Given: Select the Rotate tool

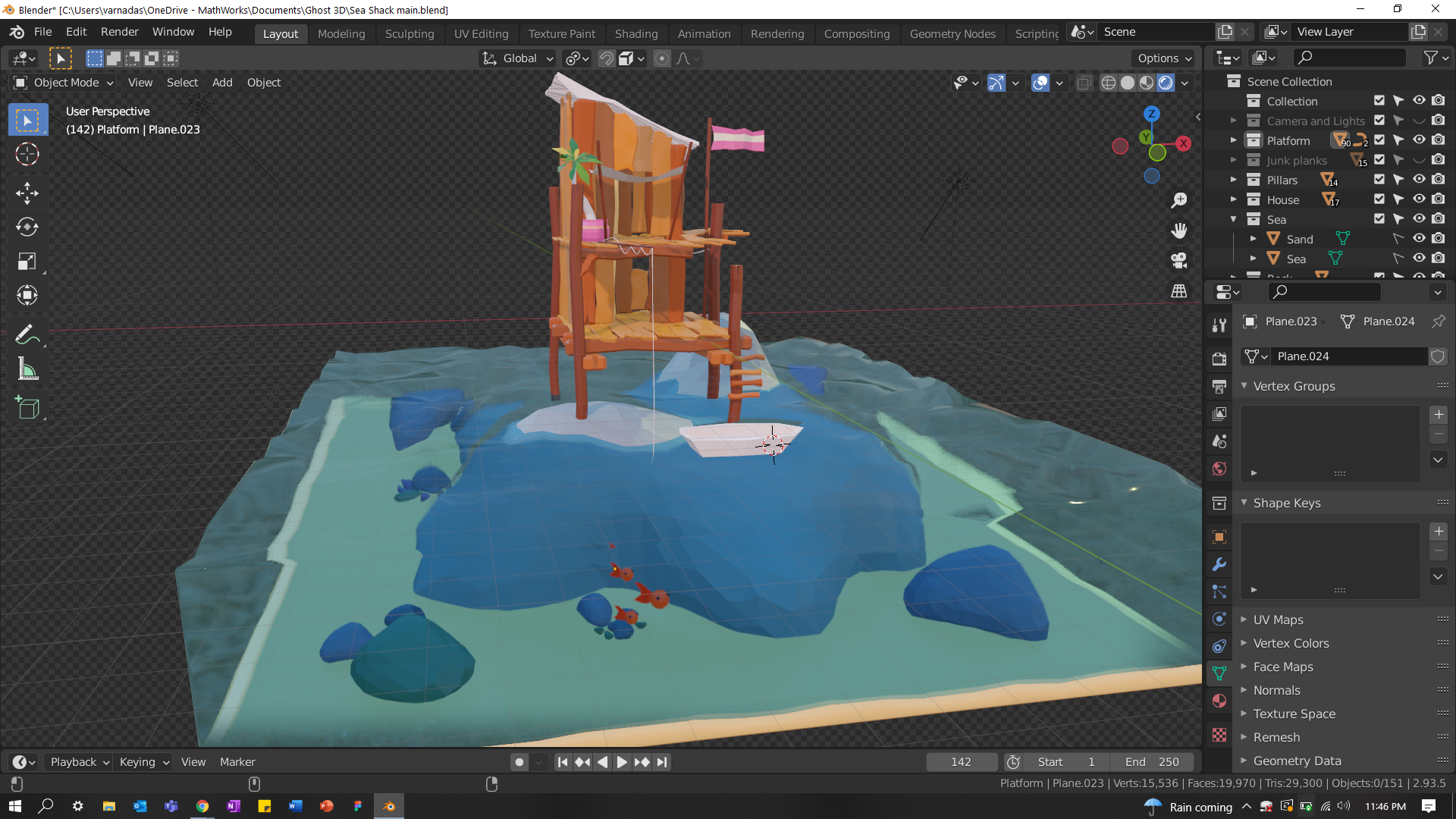Looking at the screenshot, I should click(x=27, y=227).
